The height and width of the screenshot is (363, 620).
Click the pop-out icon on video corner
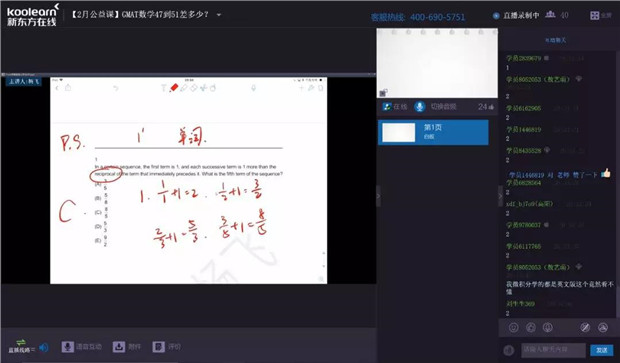tap(383, 93)
